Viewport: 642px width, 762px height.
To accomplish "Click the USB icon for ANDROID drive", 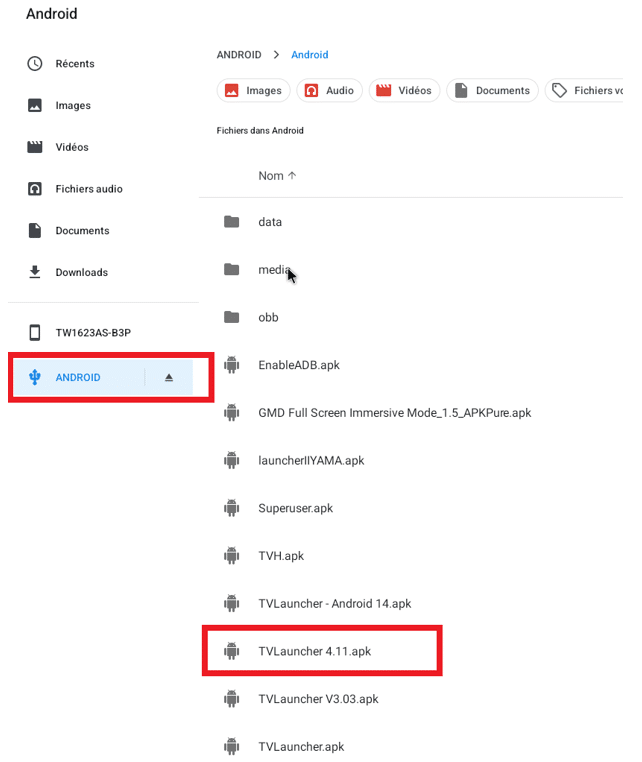I will coord(35,377).
